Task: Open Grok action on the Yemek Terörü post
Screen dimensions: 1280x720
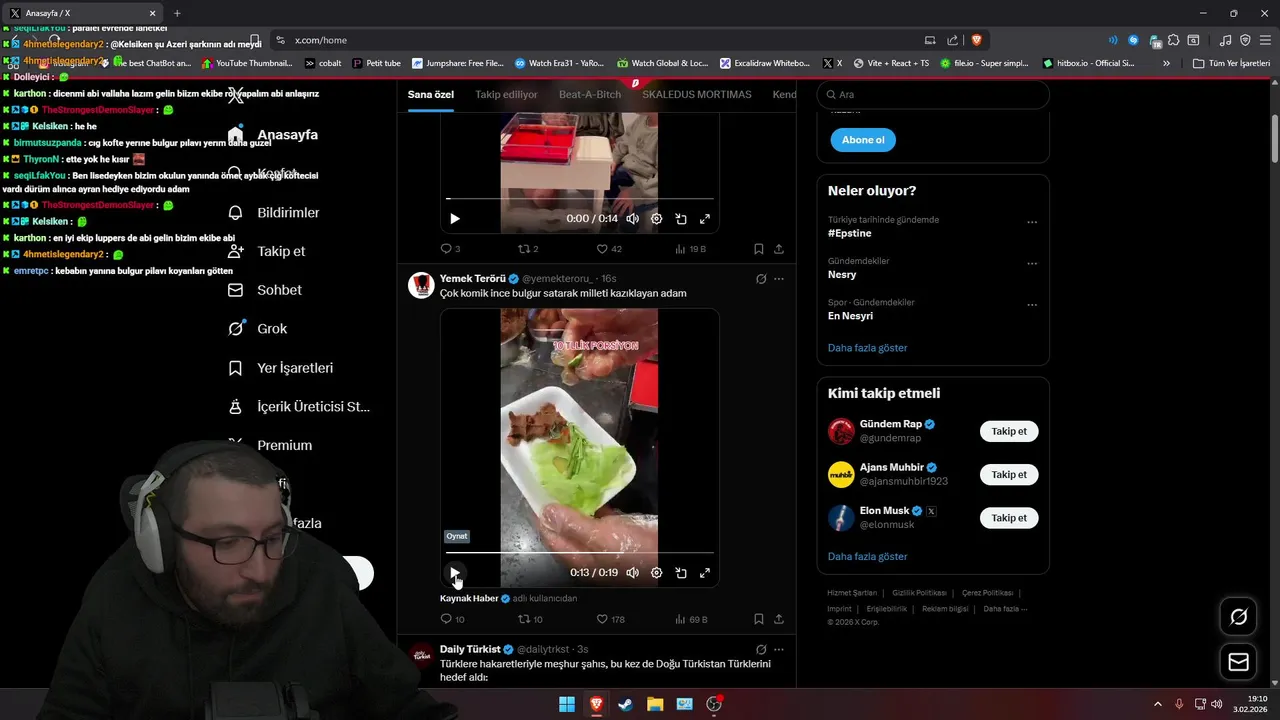Action: (x=761, y=279)
